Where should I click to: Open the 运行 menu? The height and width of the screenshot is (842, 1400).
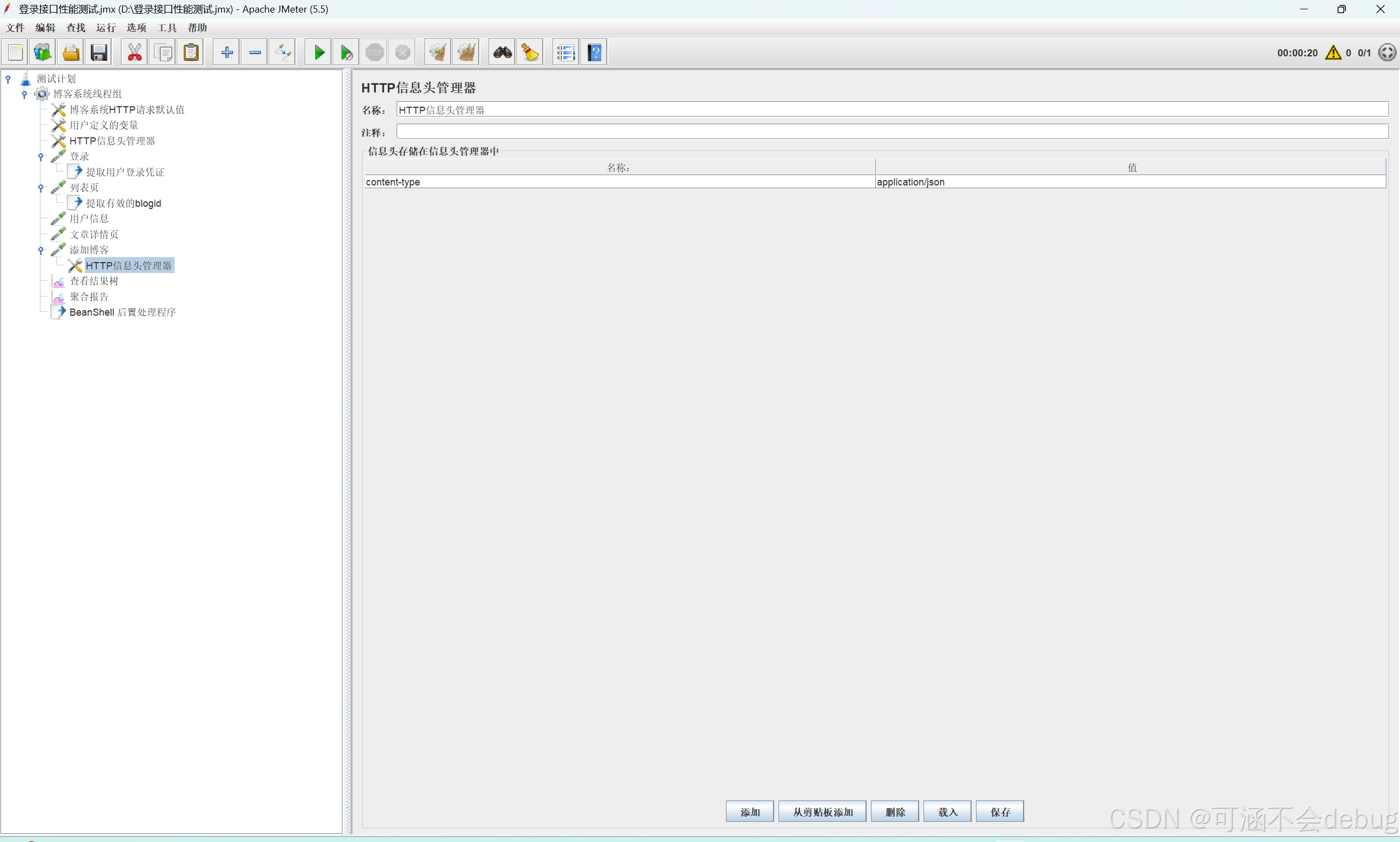coord(106,27)
